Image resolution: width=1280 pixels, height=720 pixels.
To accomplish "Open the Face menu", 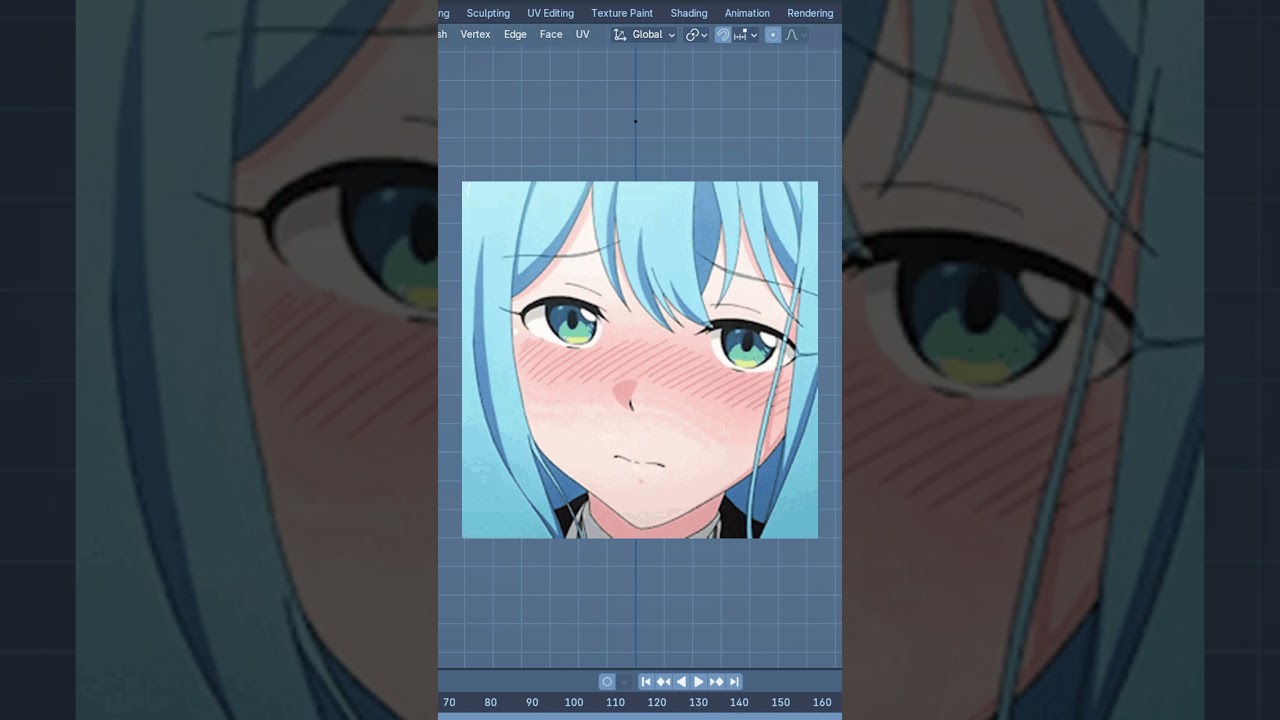I will click(x=551, y=34).
